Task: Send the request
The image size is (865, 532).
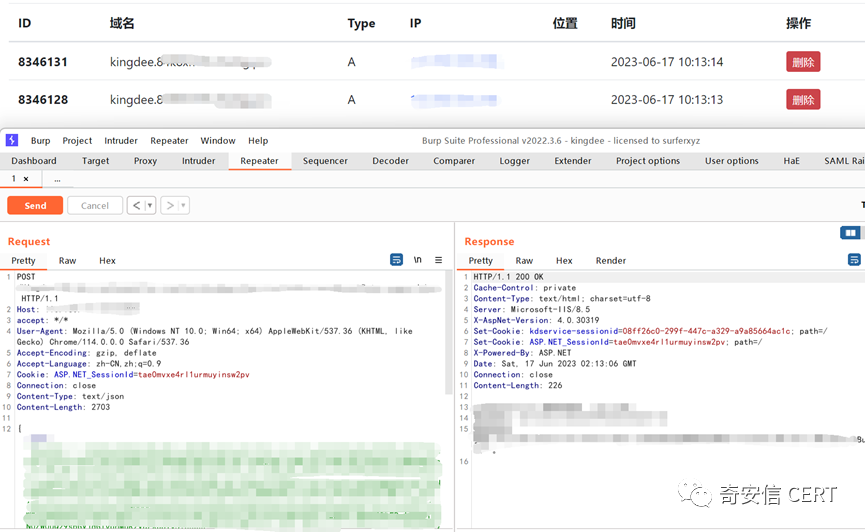Action: pos(35,205)
